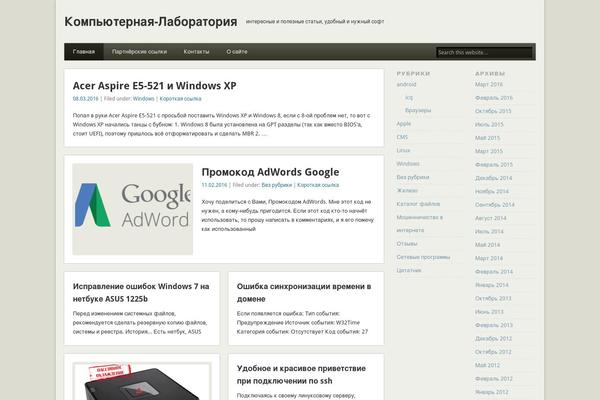The height and width of the screenshot is (400, 600).
Task: Open the Март 2015 archive
Action: click(489, 151)
